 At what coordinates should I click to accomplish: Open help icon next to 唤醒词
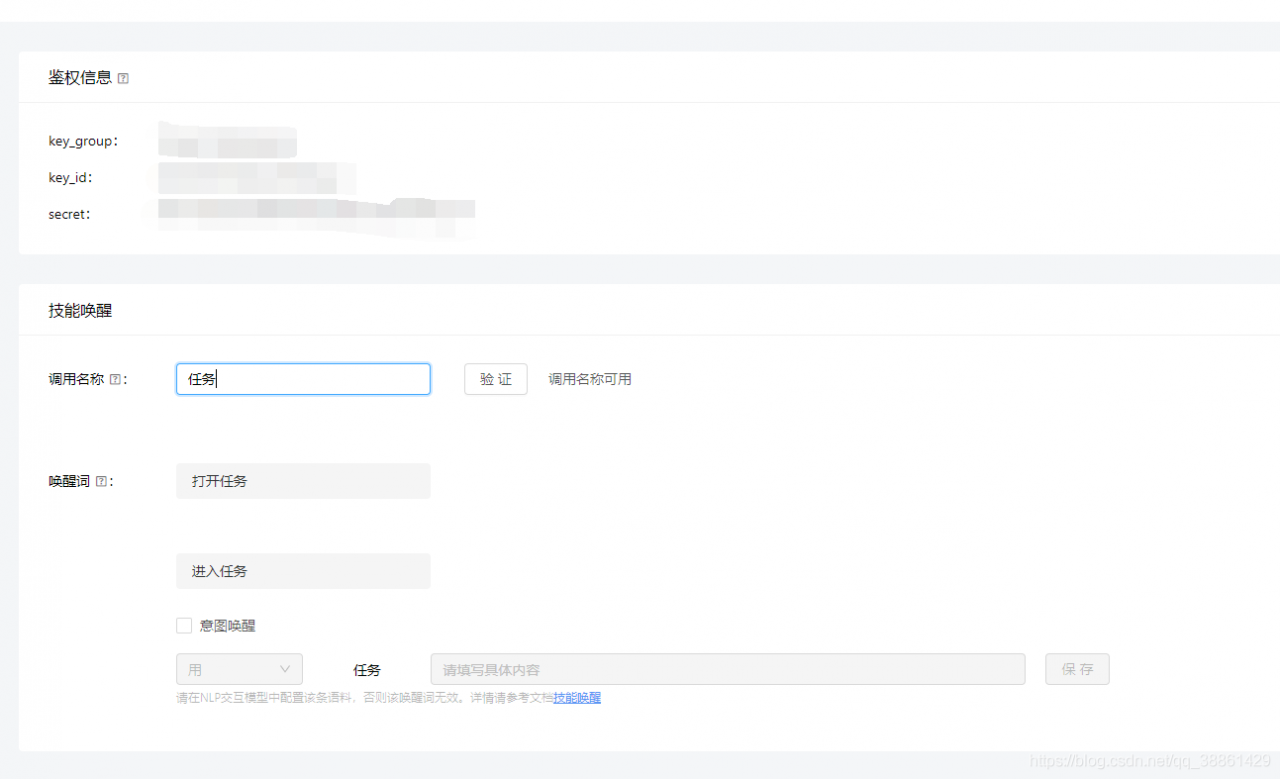tap(101, 482)
